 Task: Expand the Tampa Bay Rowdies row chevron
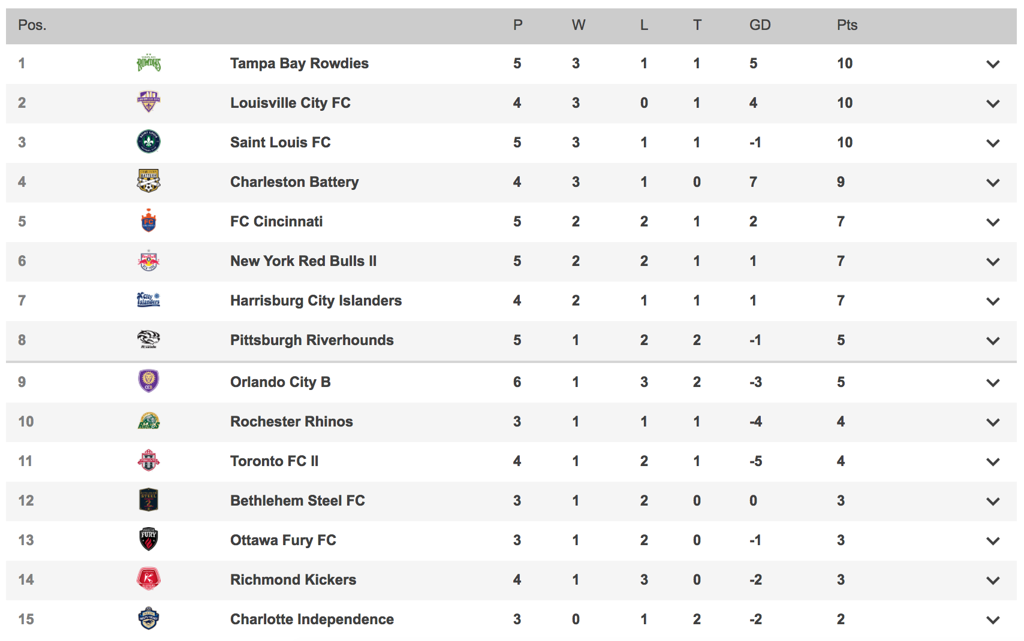(x=993, y=64)
